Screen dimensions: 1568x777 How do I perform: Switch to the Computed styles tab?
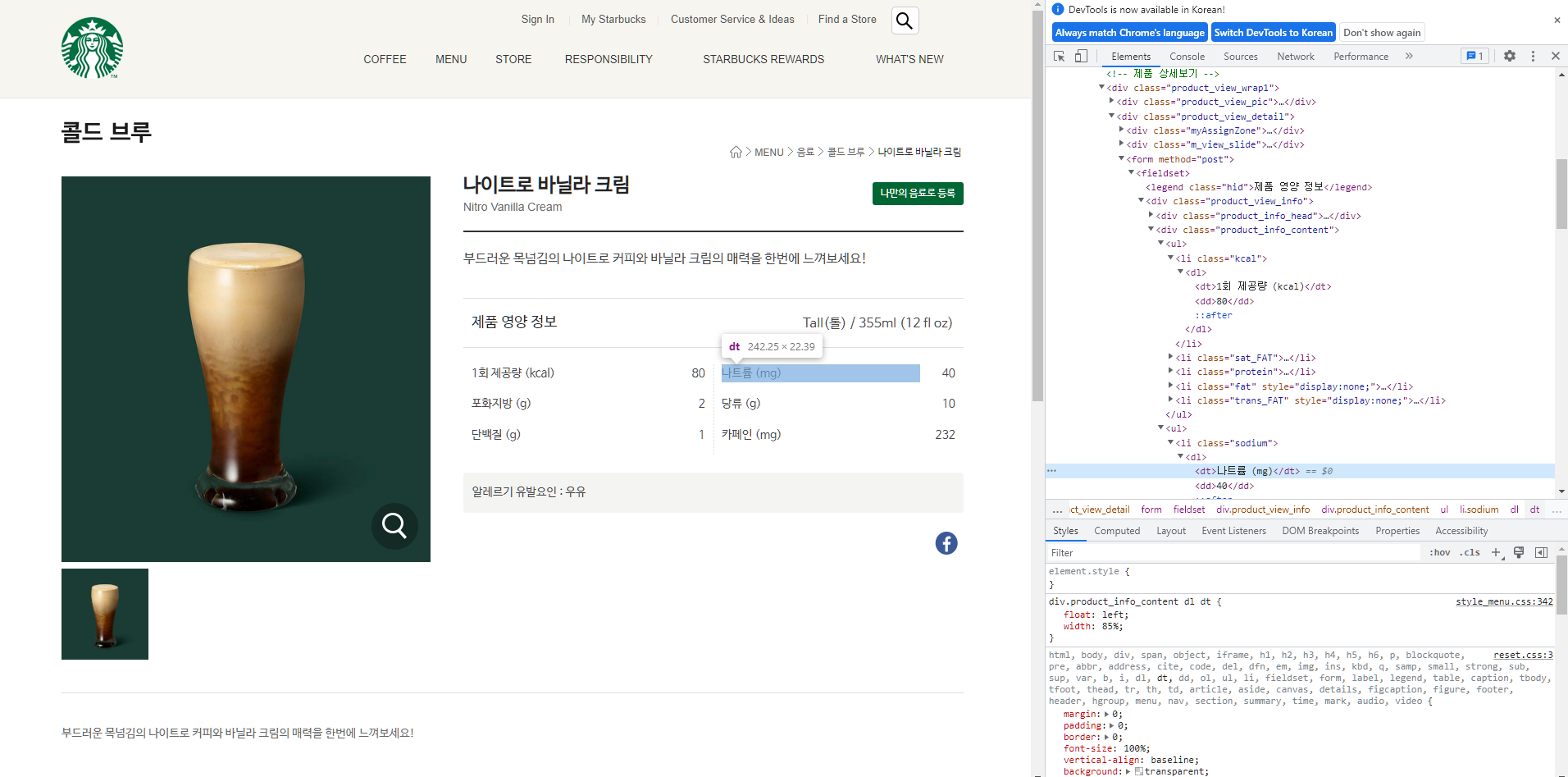tap(1117, 531)
